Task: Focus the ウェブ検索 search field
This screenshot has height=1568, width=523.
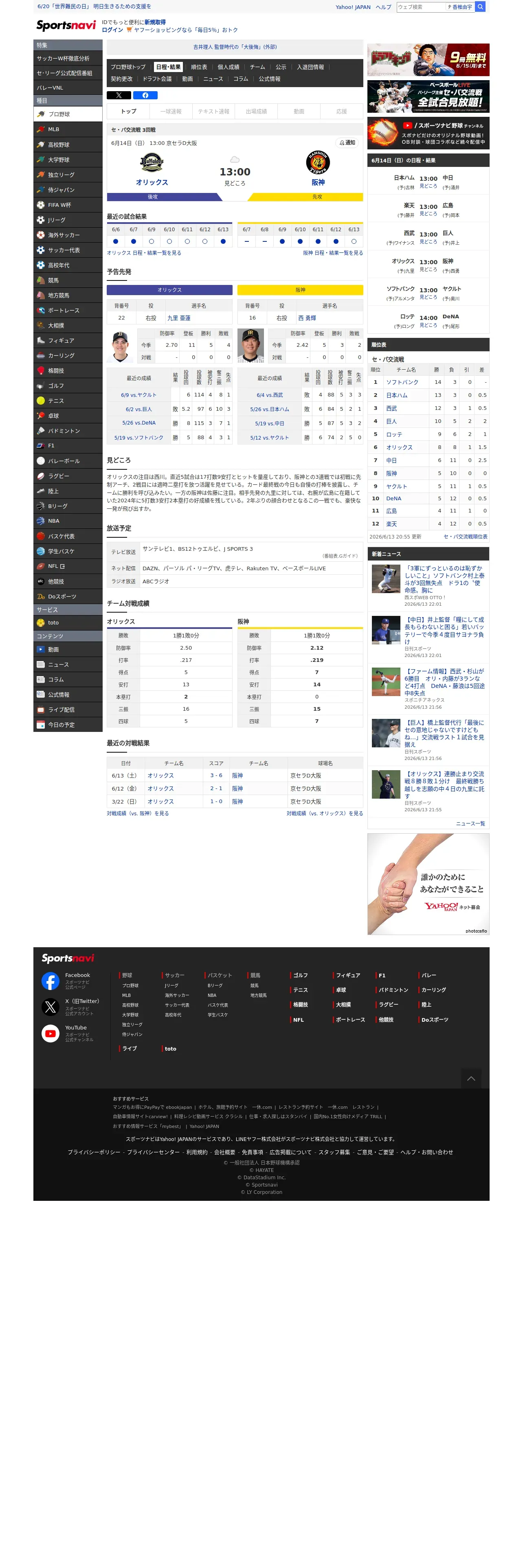Action: pyautogui.click(x=421, y=7)
